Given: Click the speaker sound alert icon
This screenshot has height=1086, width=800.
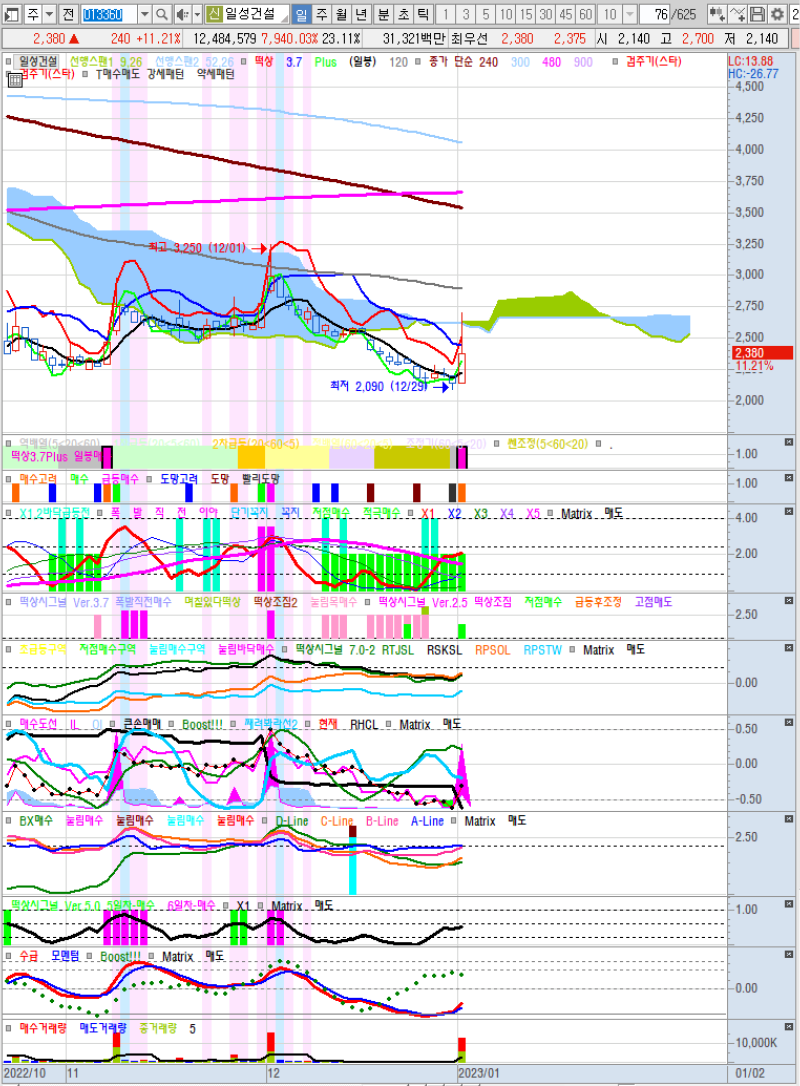Looking at the screenshot, I should [x=182, y=14].
